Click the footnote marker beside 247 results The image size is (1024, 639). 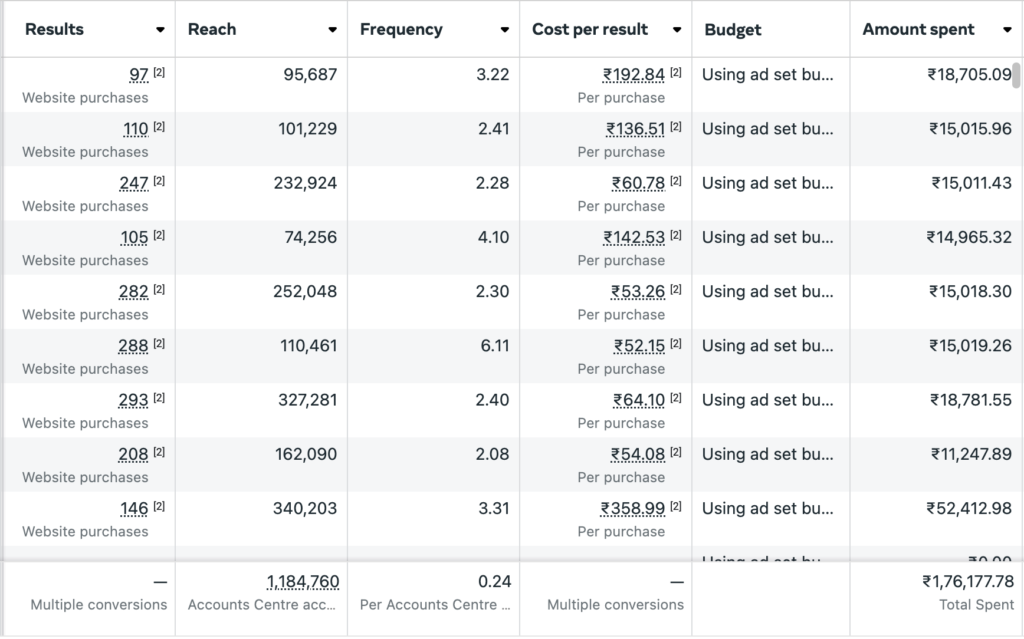[159, 180]
